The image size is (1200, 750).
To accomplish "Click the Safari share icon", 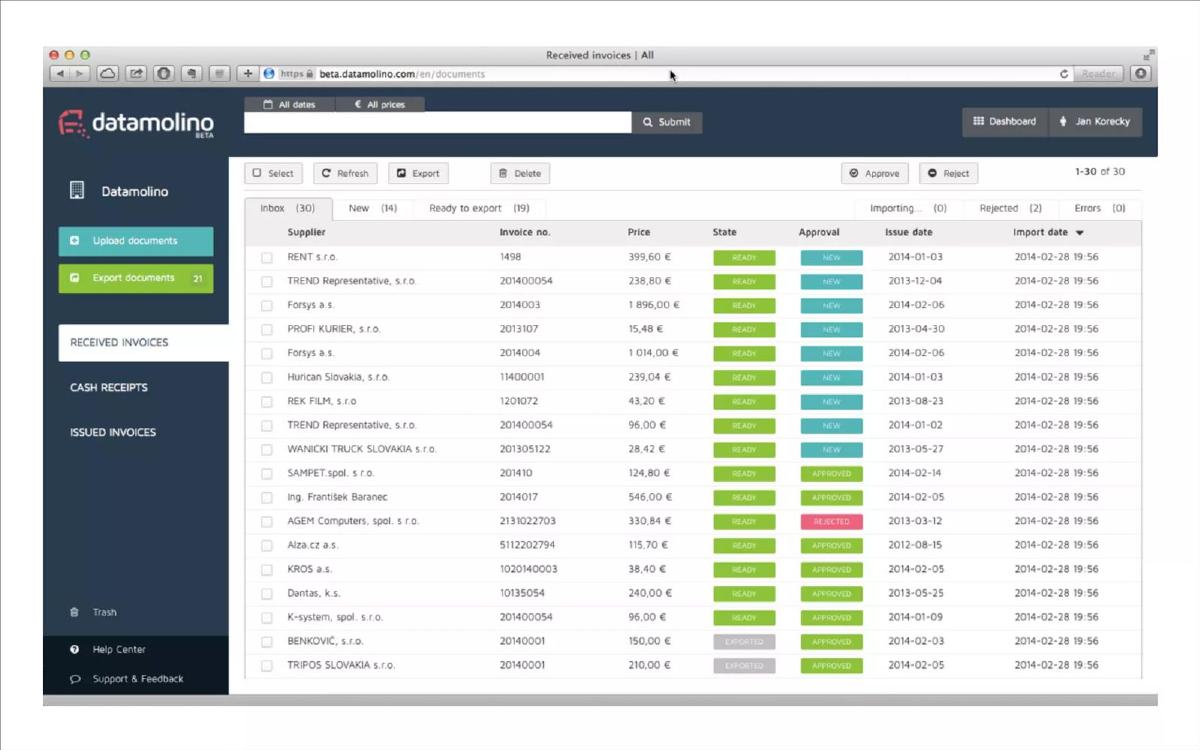I will pyautogui.click(x=136, y=74).
